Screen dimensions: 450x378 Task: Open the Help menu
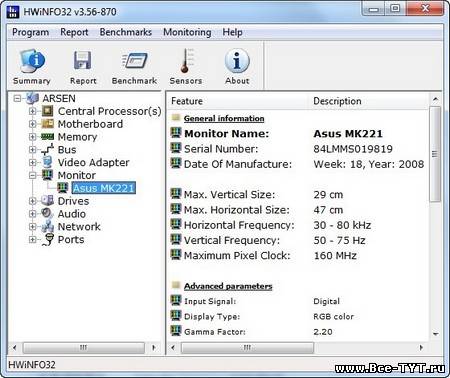[x=232, y=32]
